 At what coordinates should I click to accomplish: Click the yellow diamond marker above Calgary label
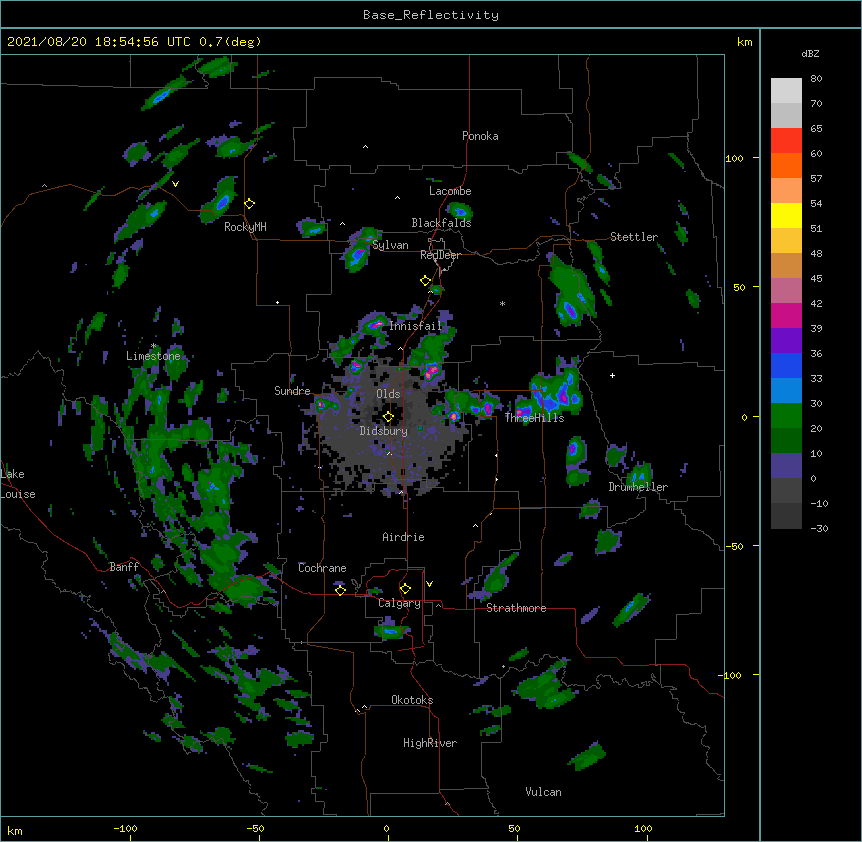(405, 589)
